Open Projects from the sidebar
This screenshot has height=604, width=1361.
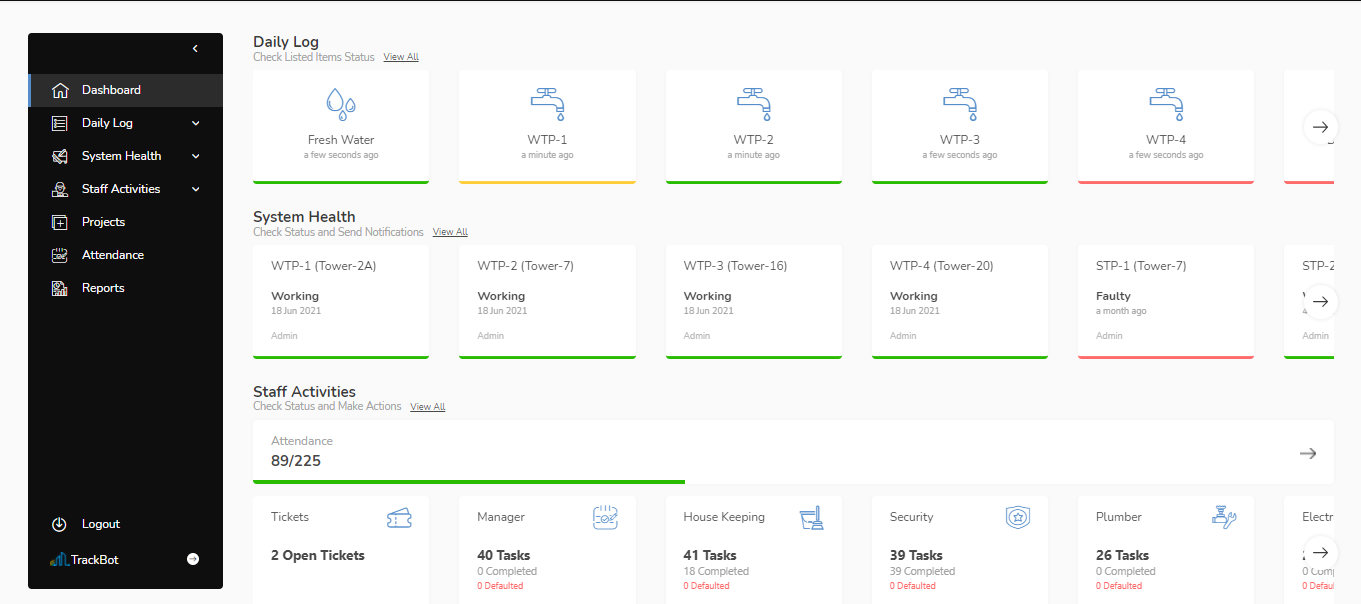click(x=103, y=222)
